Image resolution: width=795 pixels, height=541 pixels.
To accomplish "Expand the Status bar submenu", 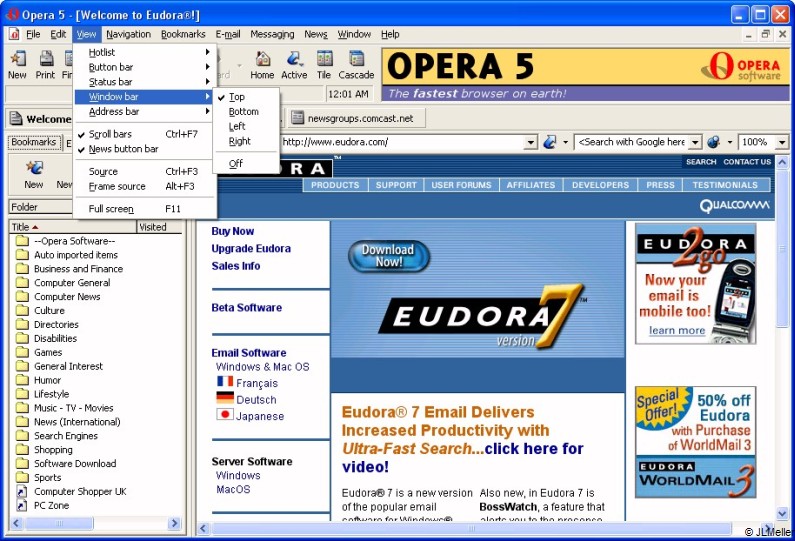I will click(144, 82).
